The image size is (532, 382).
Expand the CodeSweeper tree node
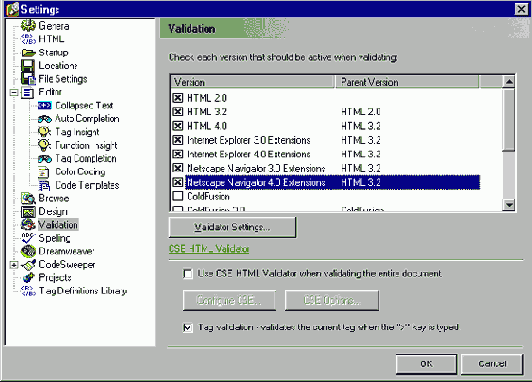coord(14,265)
